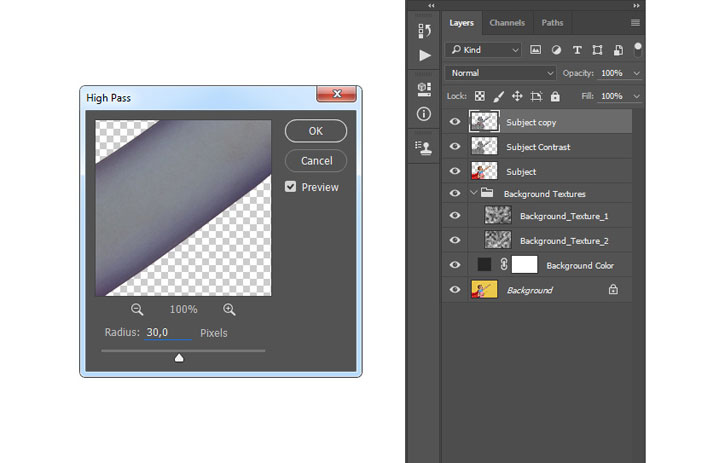Lock image pixels brush icon
The height and width of the screenshot is (463, 725).
(x=498, y=96)
